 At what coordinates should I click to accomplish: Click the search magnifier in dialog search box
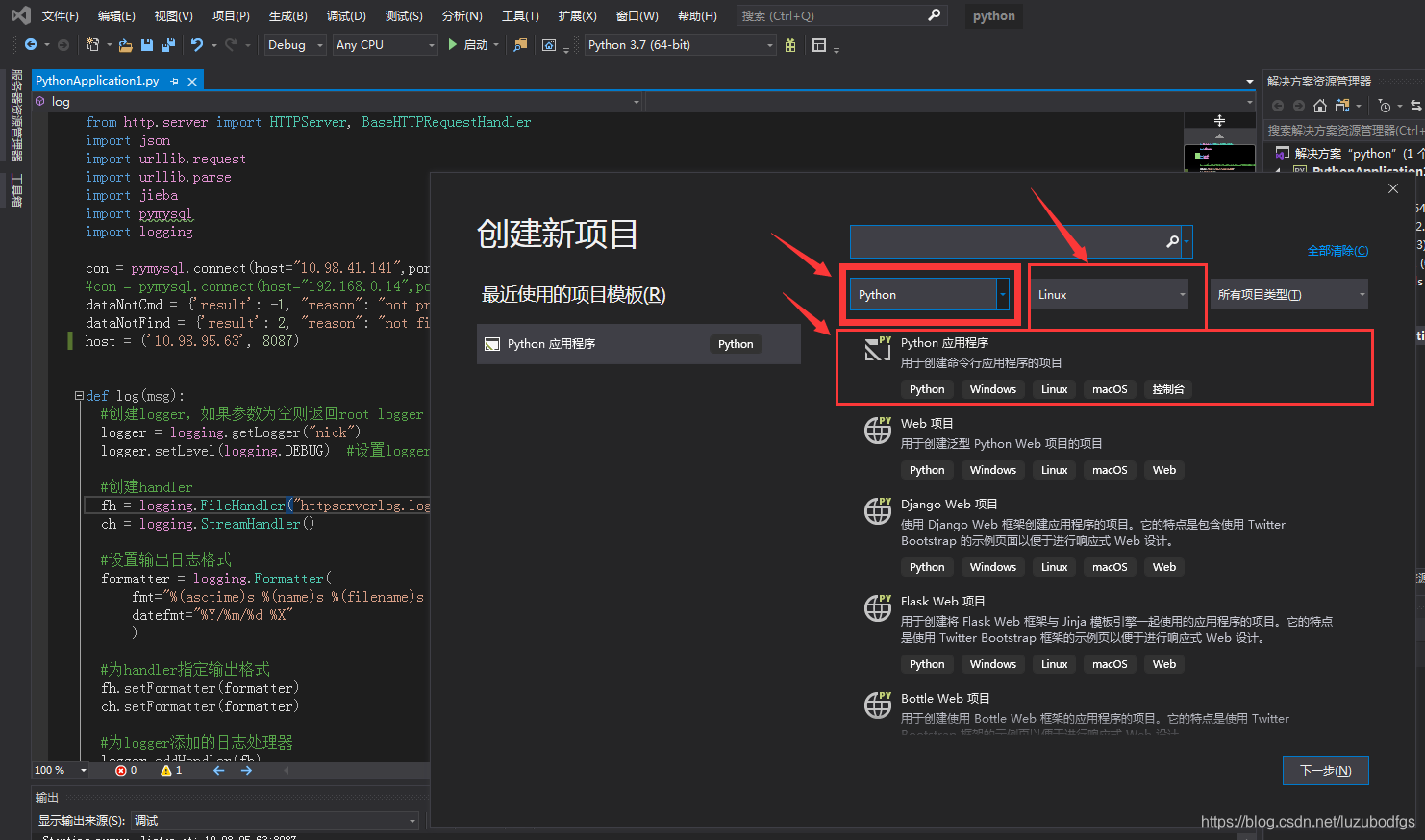[1172, 241]
